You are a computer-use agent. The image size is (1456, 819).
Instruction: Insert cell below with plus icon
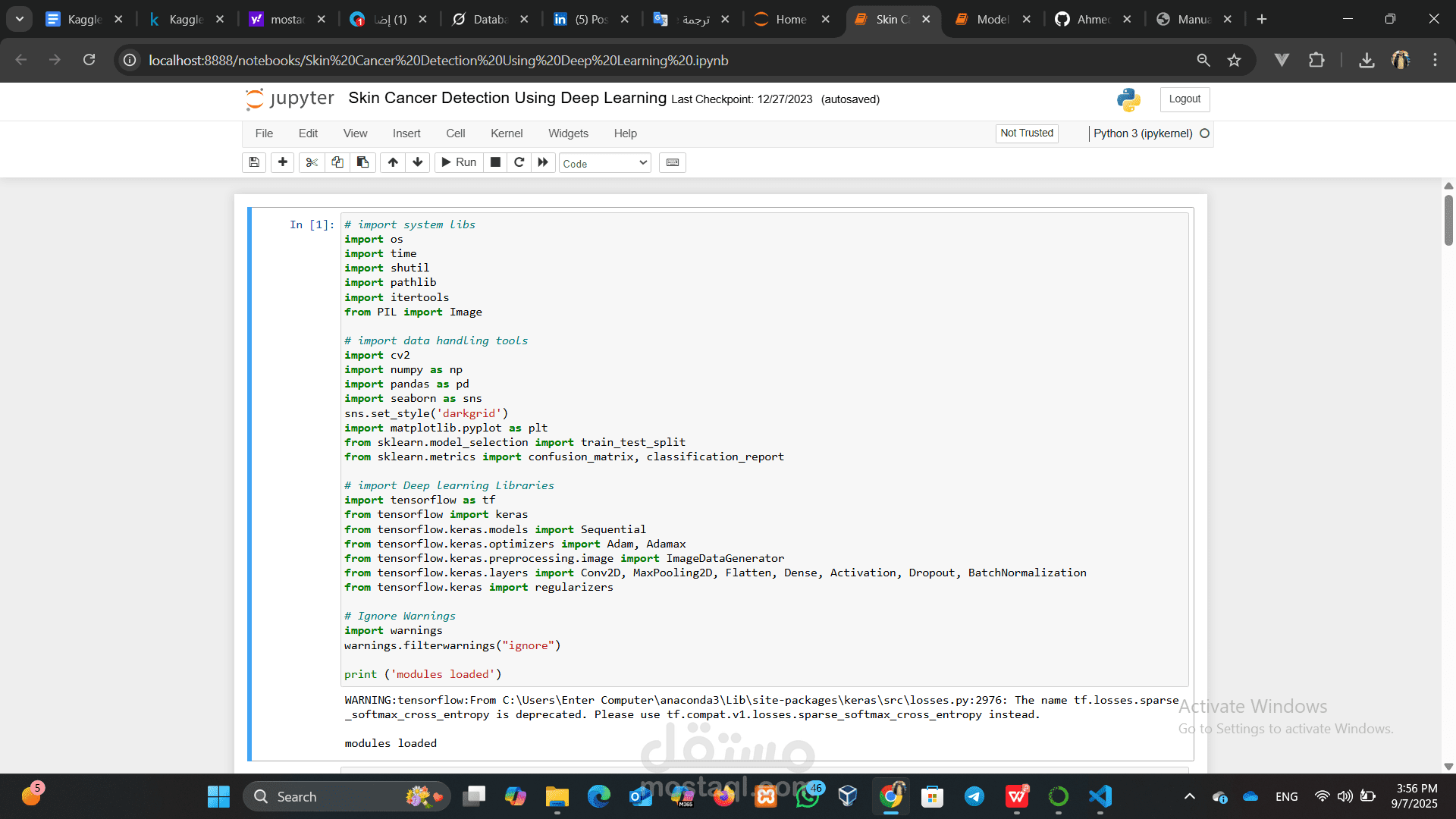click(283, 162)
